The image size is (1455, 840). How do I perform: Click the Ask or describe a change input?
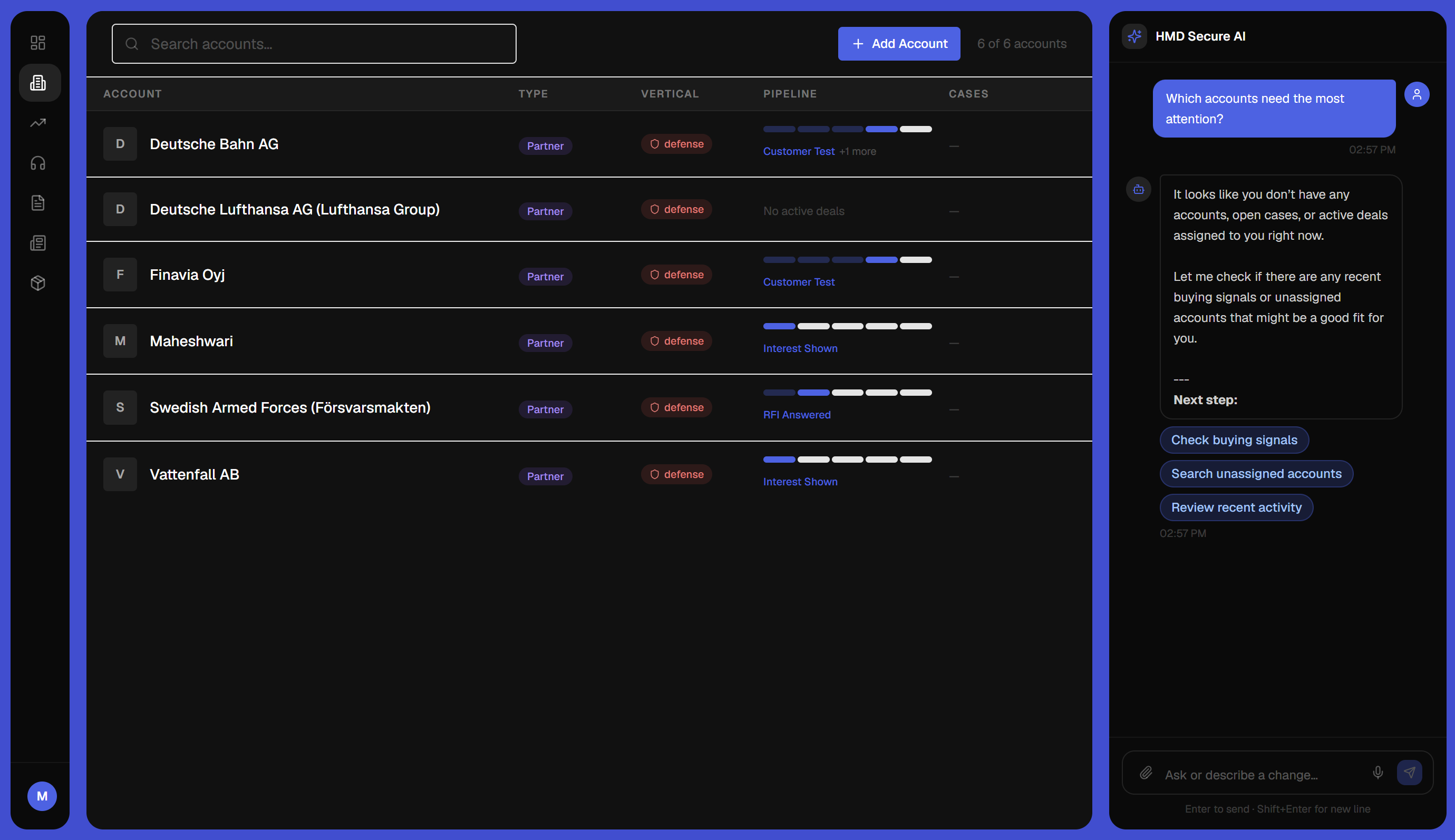pyautogui.click(x=1264, y=775)
